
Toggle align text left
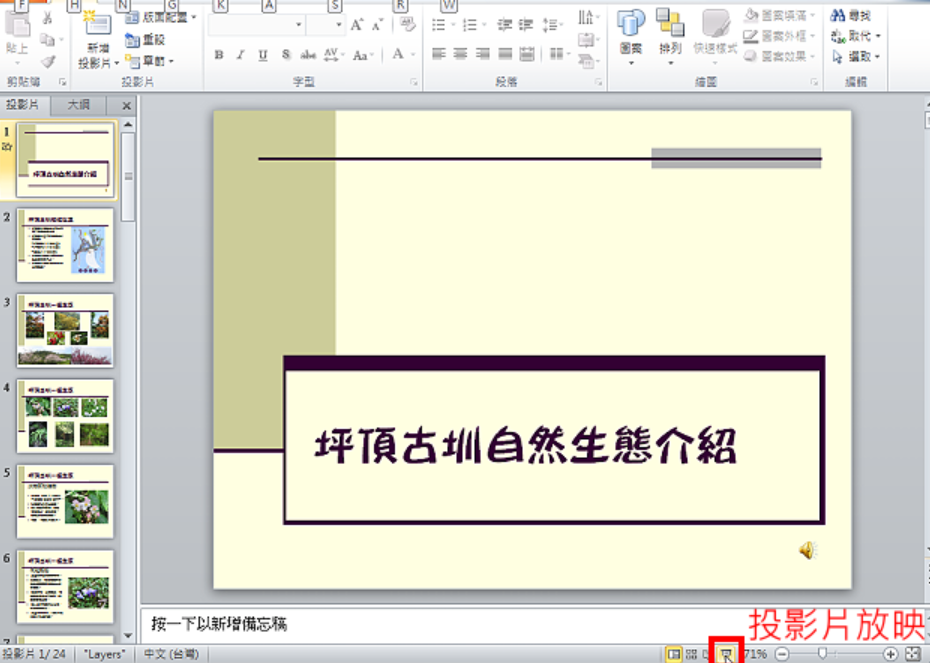(x=439, y=54)
